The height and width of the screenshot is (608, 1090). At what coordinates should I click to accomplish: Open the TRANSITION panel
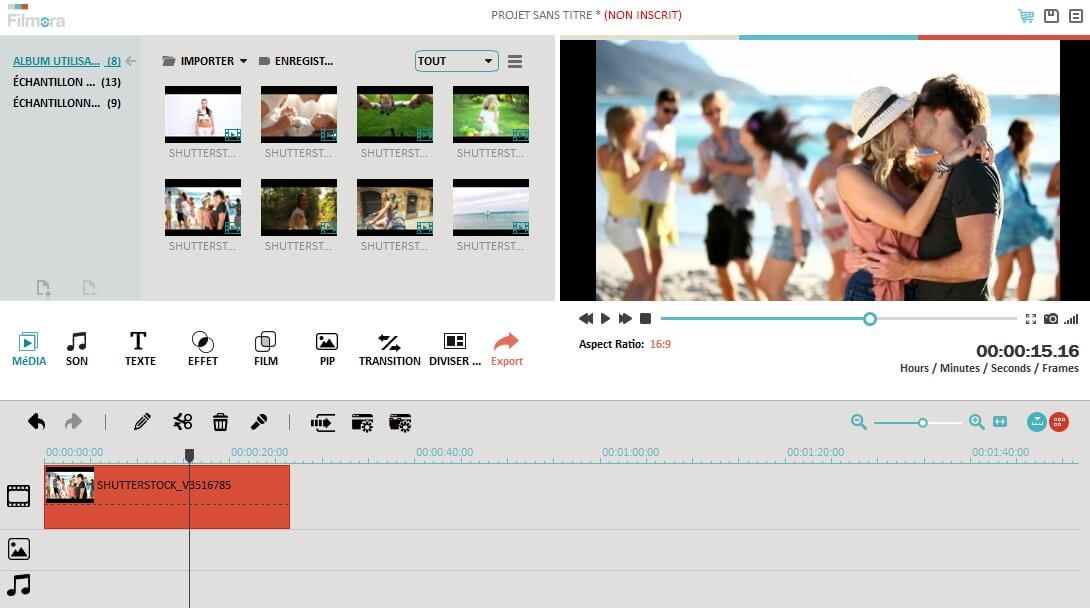pyautogui.click(x=389, y=348)
